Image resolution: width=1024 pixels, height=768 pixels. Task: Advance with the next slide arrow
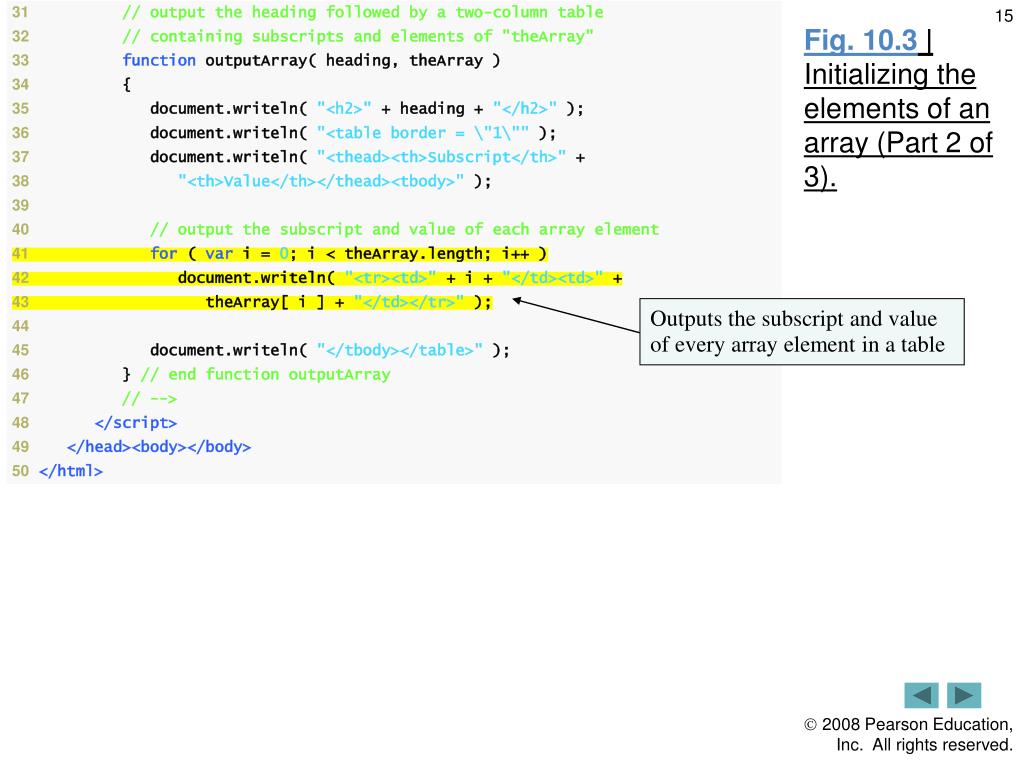coord(964,696)
